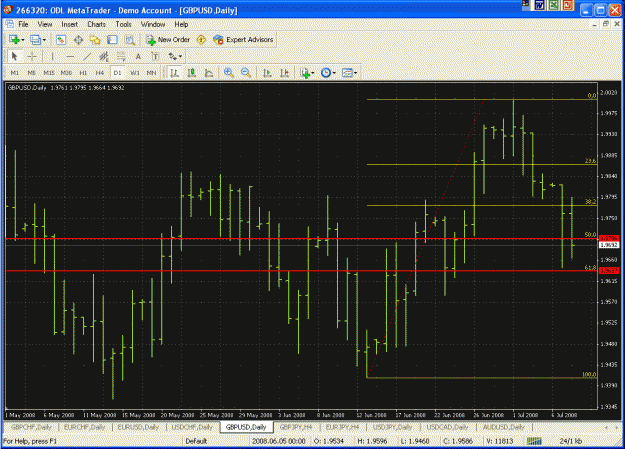Draw a Vertical Line tool
This screenshot has height=449, width=625.
pyautogui.click(x=53, y=56)
